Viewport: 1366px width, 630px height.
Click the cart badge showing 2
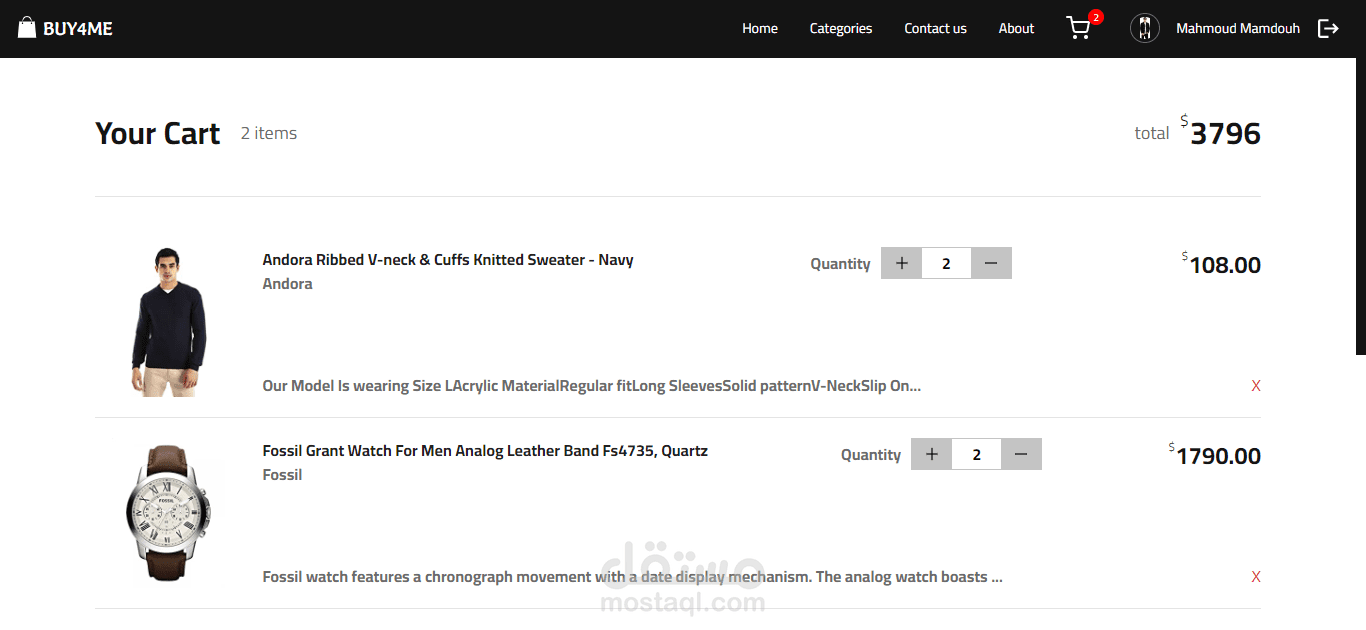pos(1096,17)
